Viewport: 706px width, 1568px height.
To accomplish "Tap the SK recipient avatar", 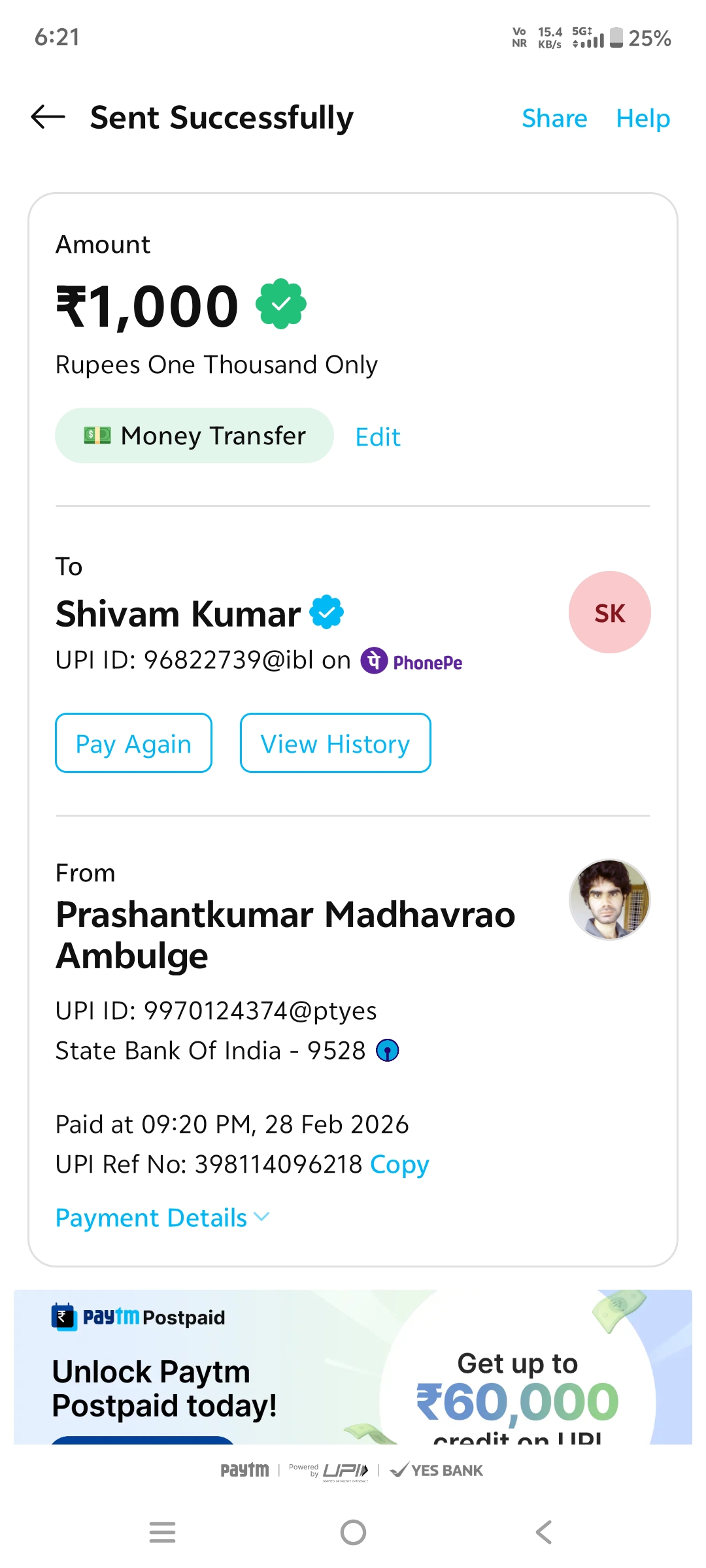I will pyautogui.click(x=609, y=613).
